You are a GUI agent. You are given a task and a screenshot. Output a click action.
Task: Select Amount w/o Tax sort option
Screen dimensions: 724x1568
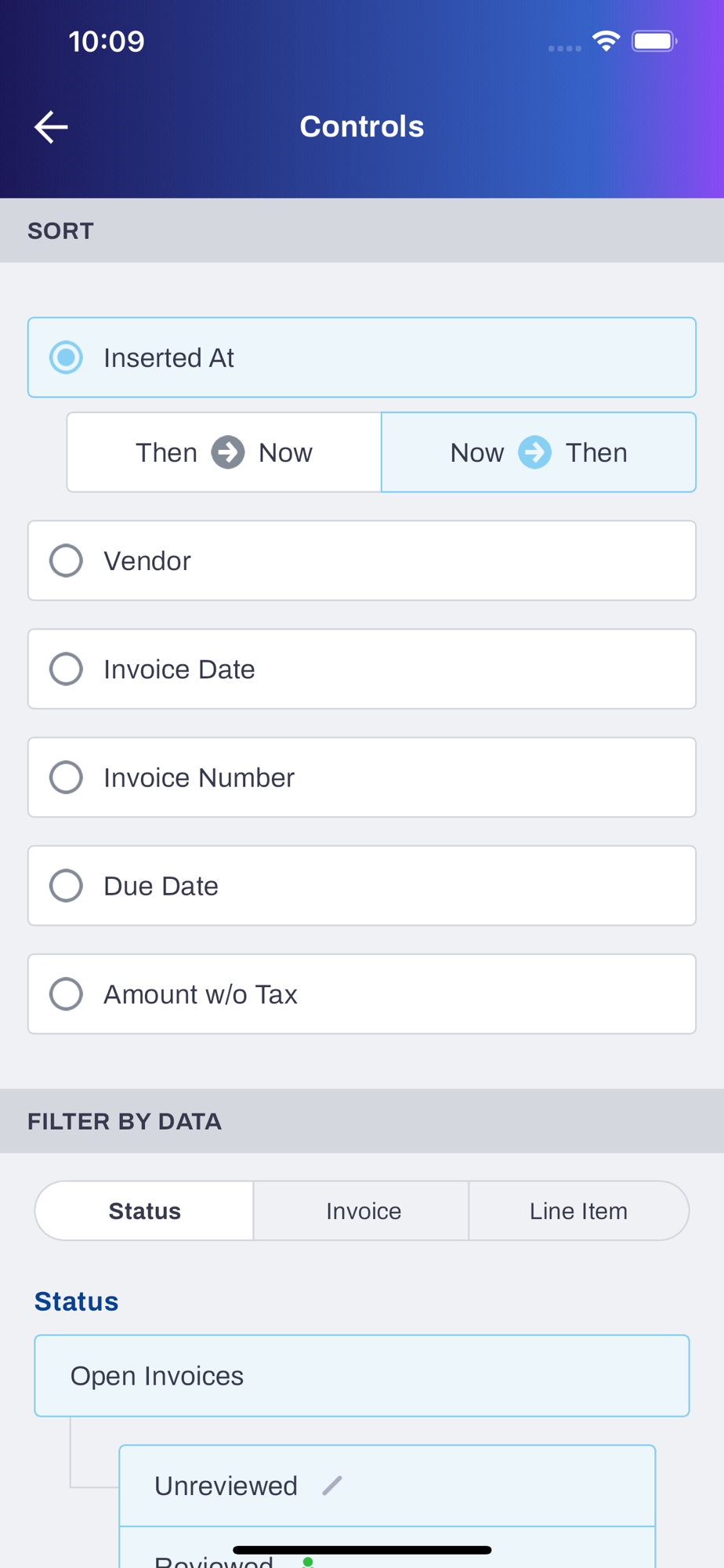[67, 994]
